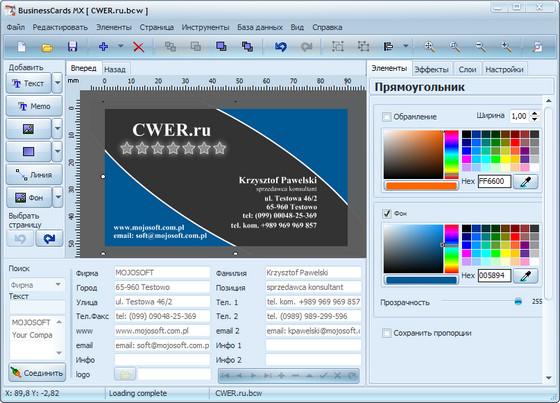Image resolution: width=560 pixels, height=403 pixels.
Task: Click the blue background color preview bar
Action: 421,280
